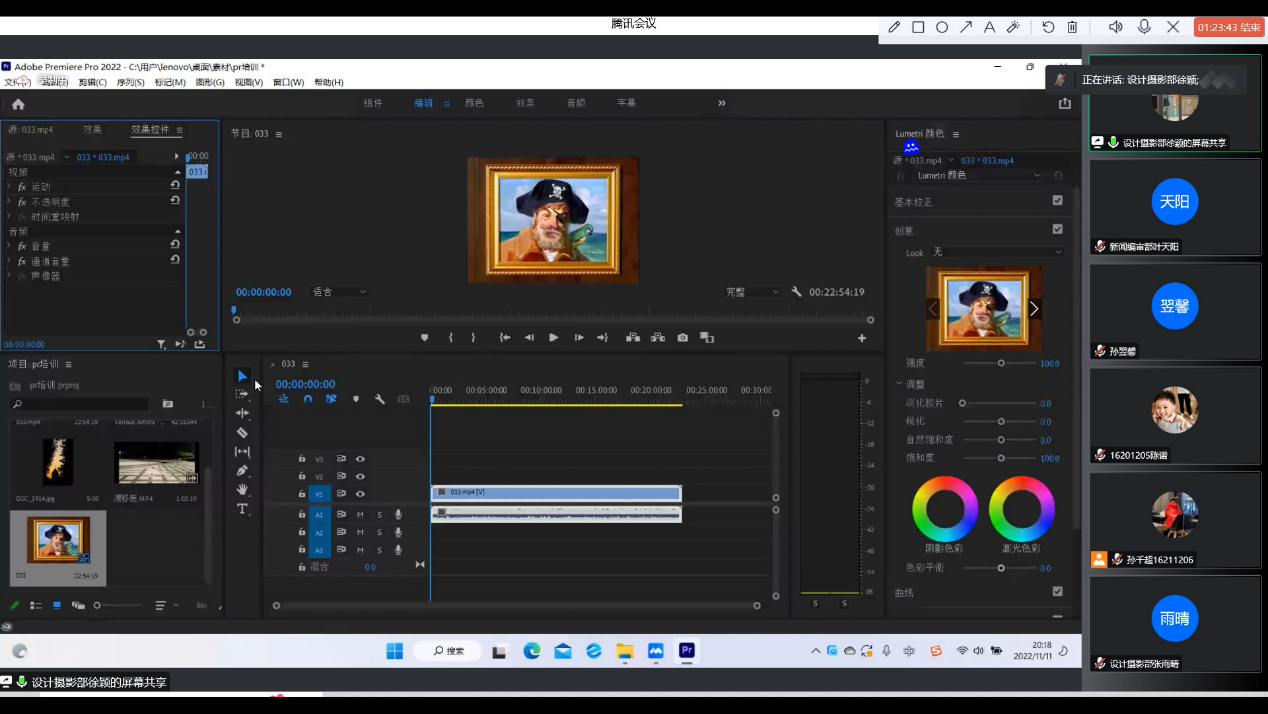Open the 适合 zoom level dropdown
The height and width of the screenshot is (714, 1268).
click(340, 292)
